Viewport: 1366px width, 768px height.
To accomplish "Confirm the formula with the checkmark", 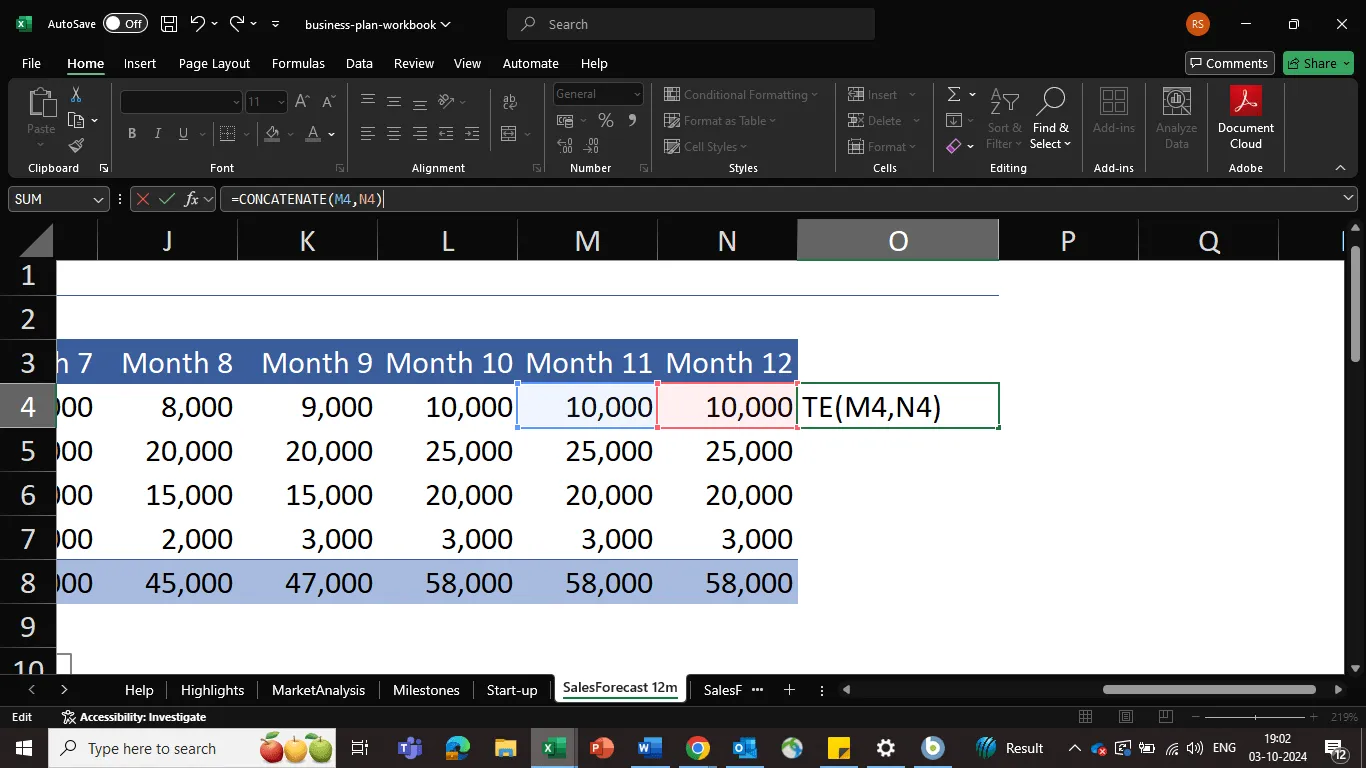I will [167, 199].
